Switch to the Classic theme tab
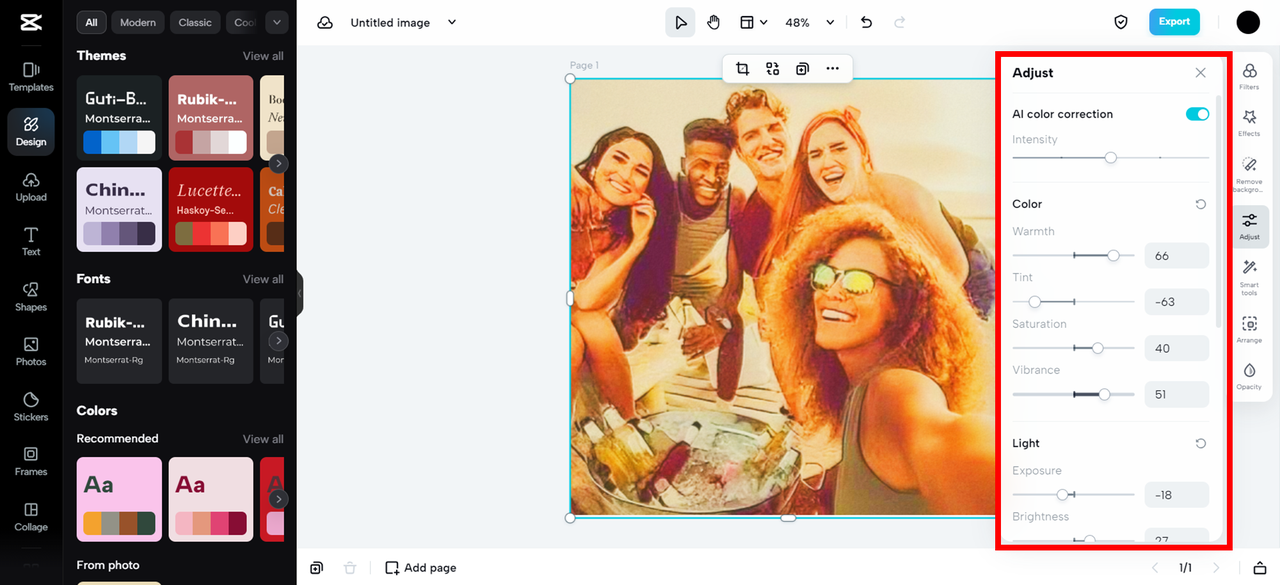This screenshot has width=1280, height=585. pyautogui.click(x=195, y=22)
